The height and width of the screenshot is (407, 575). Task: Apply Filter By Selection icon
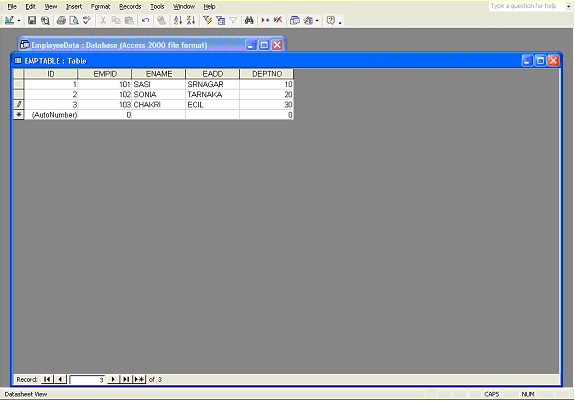click(x=208, y=21)
